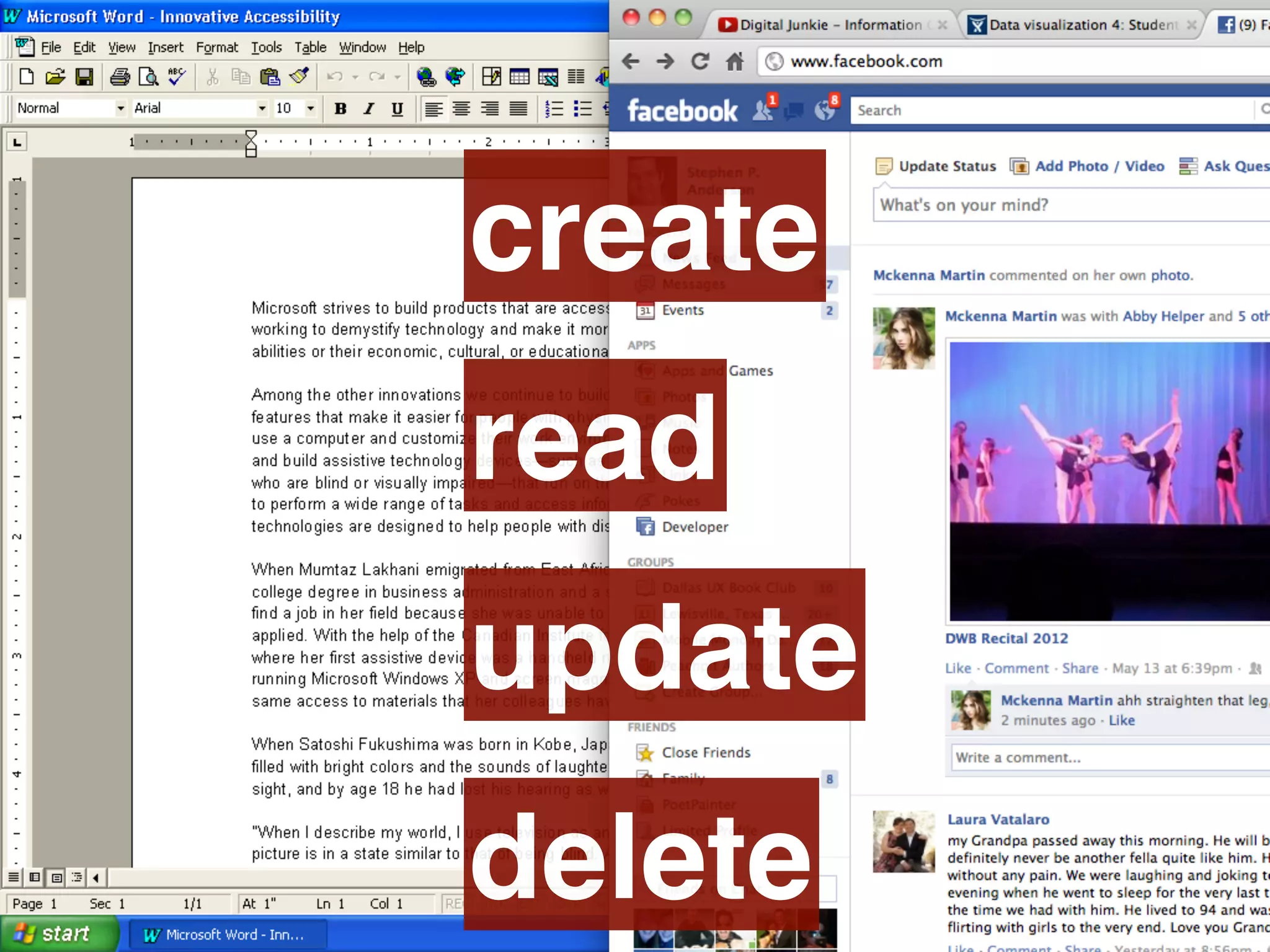Save the Word document with floppy icon

tap(84, 77)
